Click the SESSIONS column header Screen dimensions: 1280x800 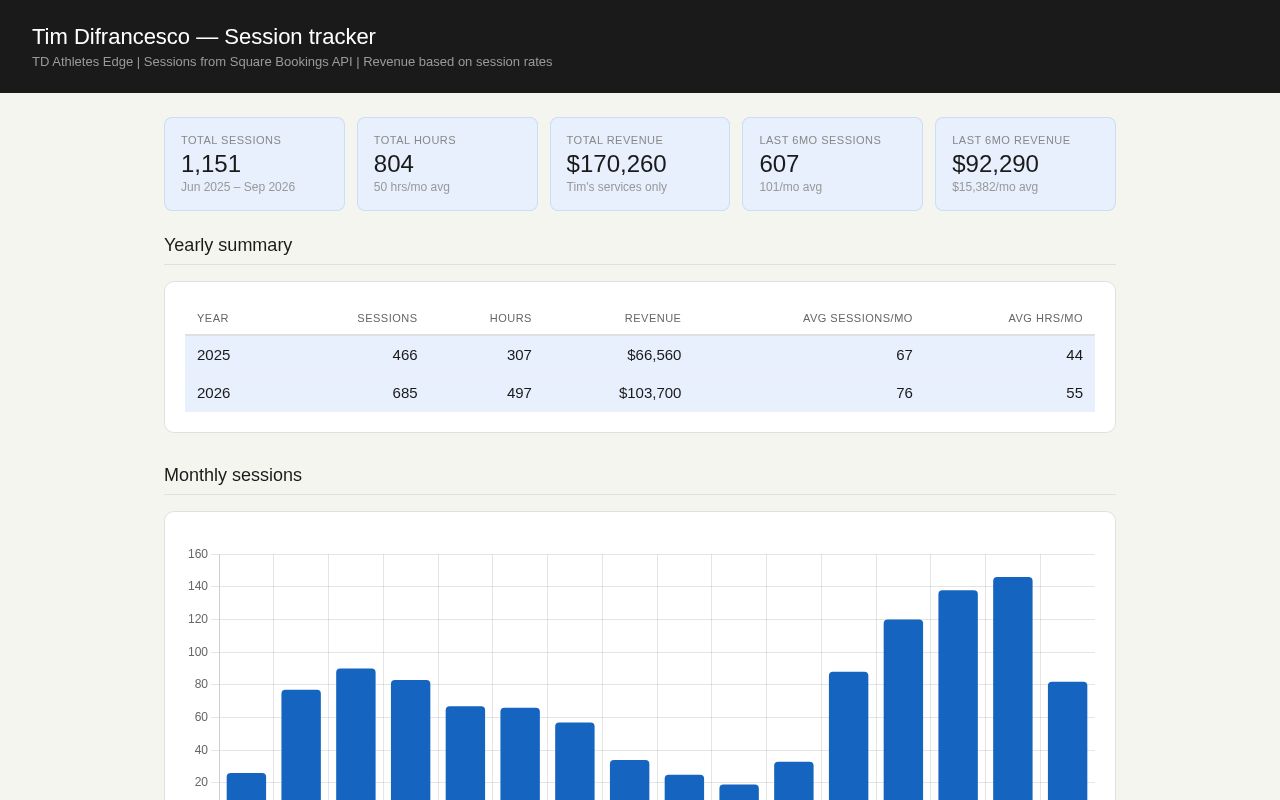387,318
